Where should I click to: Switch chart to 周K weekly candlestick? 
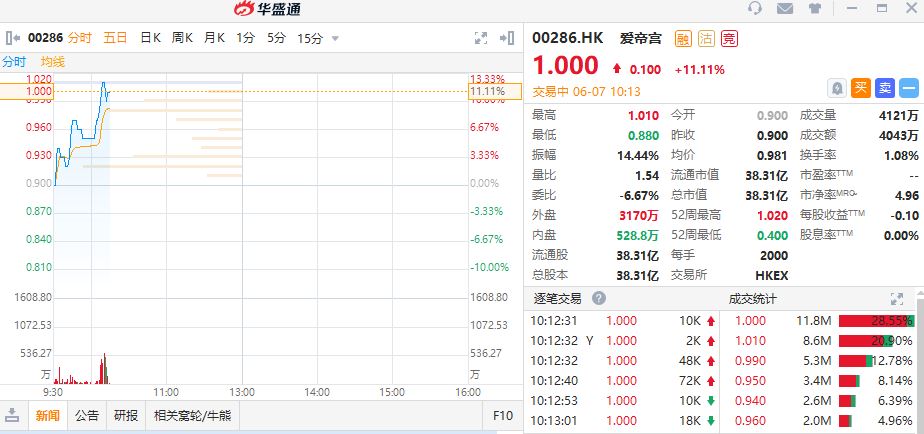point(182,38)
